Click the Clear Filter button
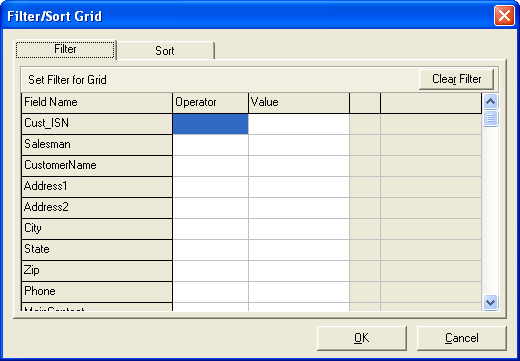Viewport: 520px width, 361px height. pos(456,79)
